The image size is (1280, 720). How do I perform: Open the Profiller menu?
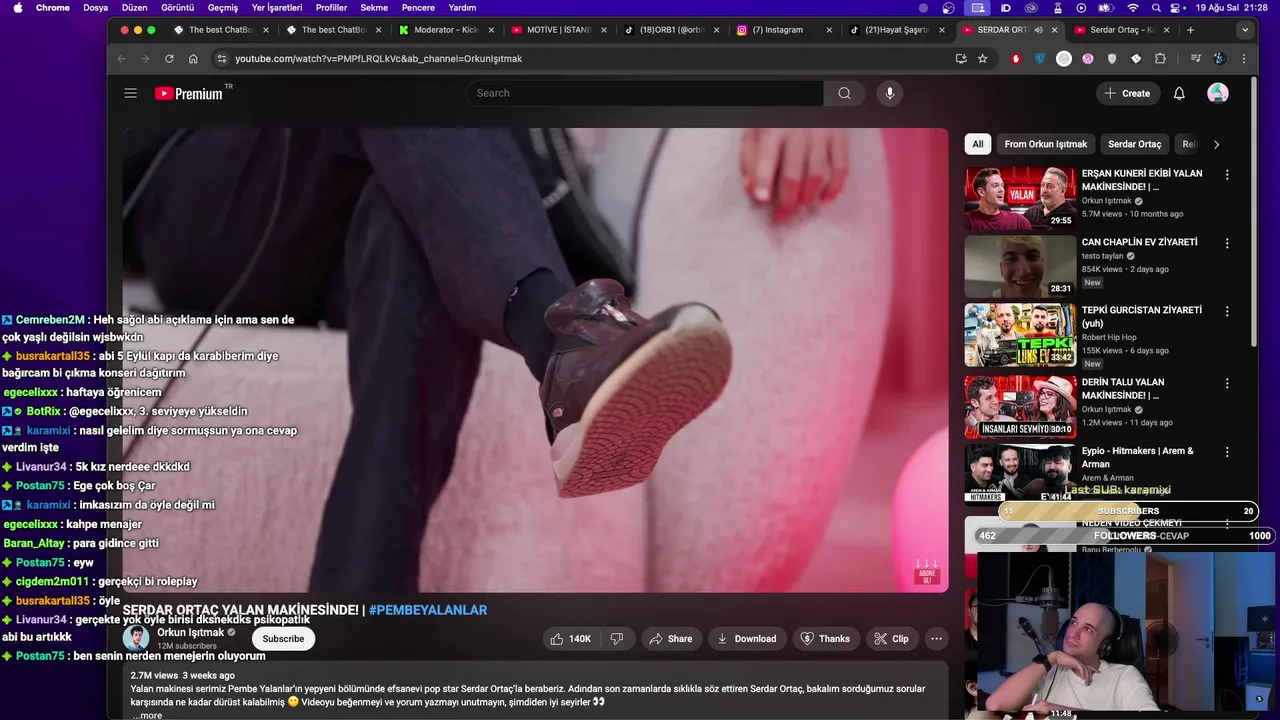pos(331,8)
